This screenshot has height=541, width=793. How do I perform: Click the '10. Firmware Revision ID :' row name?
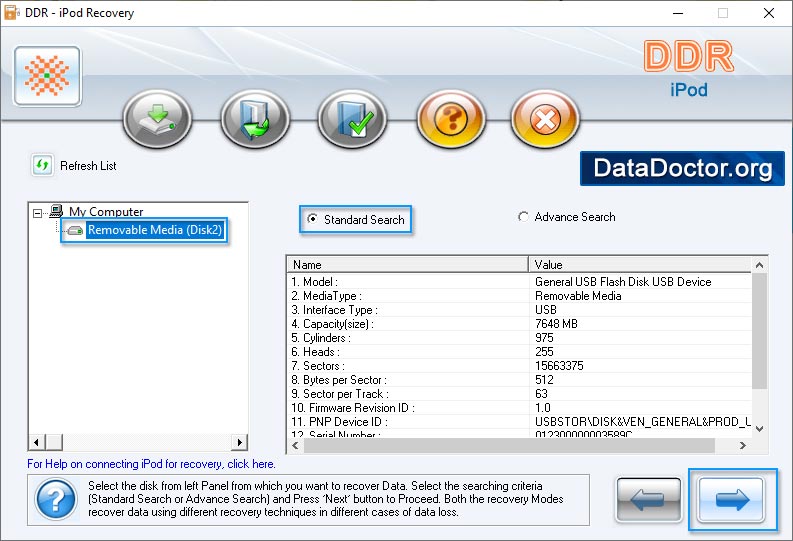click(x=353, y=408)
